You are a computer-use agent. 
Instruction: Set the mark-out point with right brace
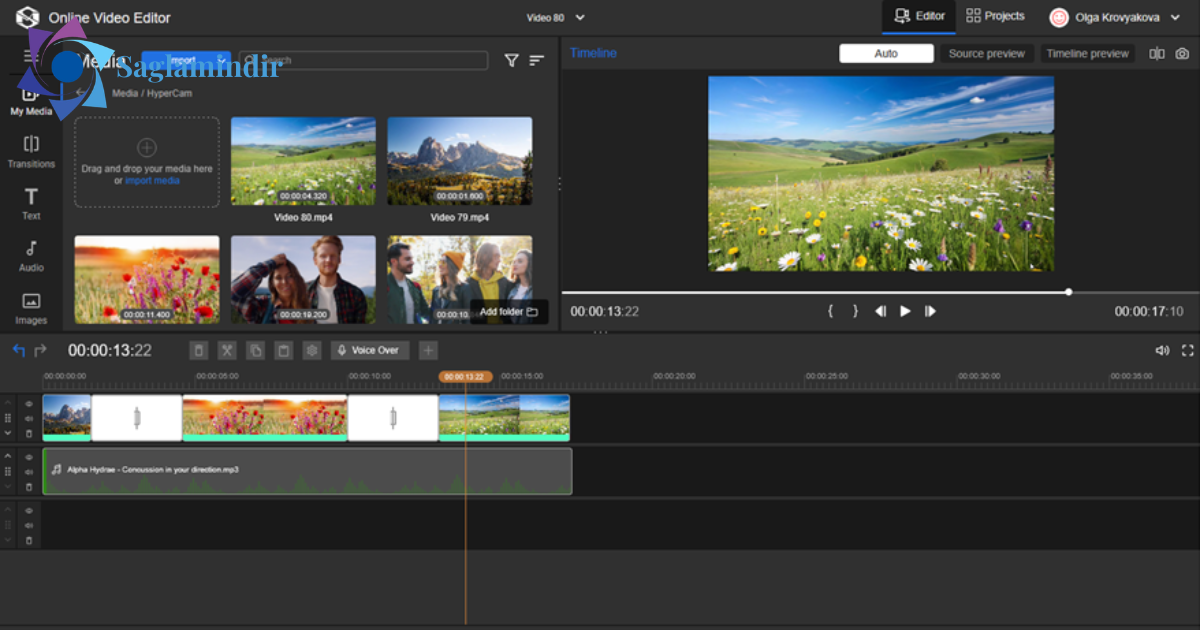coord(855,311)
